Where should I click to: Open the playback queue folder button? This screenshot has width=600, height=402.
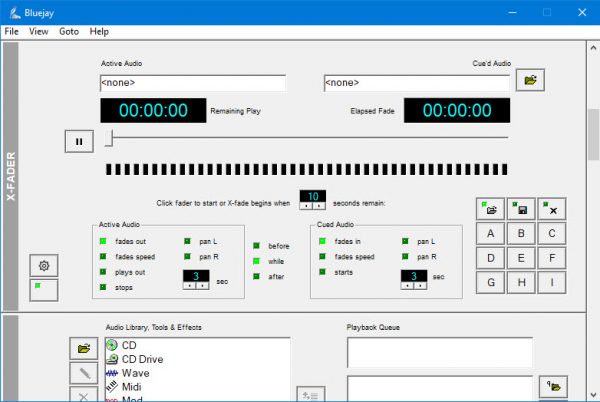(553, 387)
